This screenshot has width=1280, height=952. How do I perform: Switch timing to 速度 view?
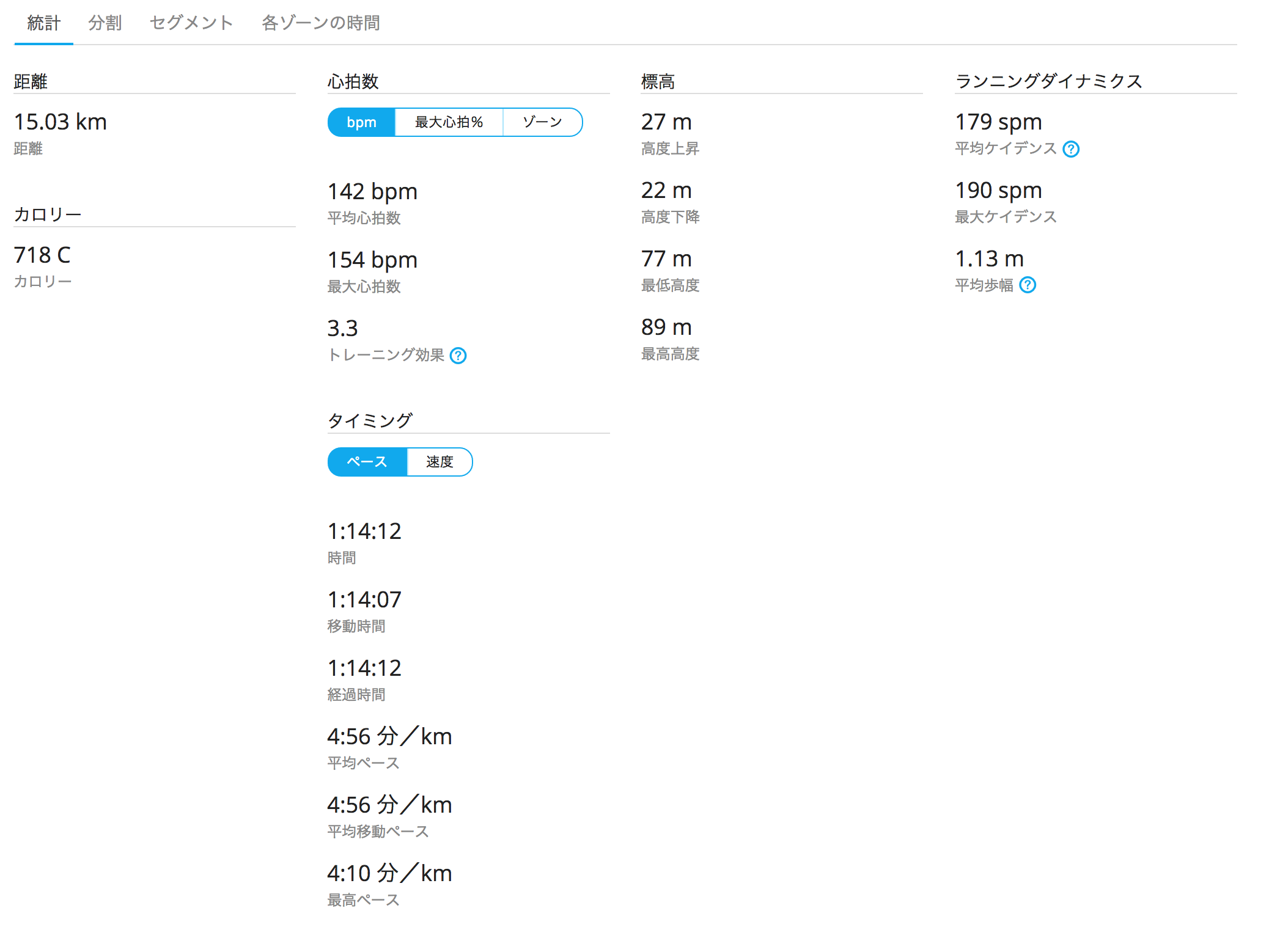[440, 462]
